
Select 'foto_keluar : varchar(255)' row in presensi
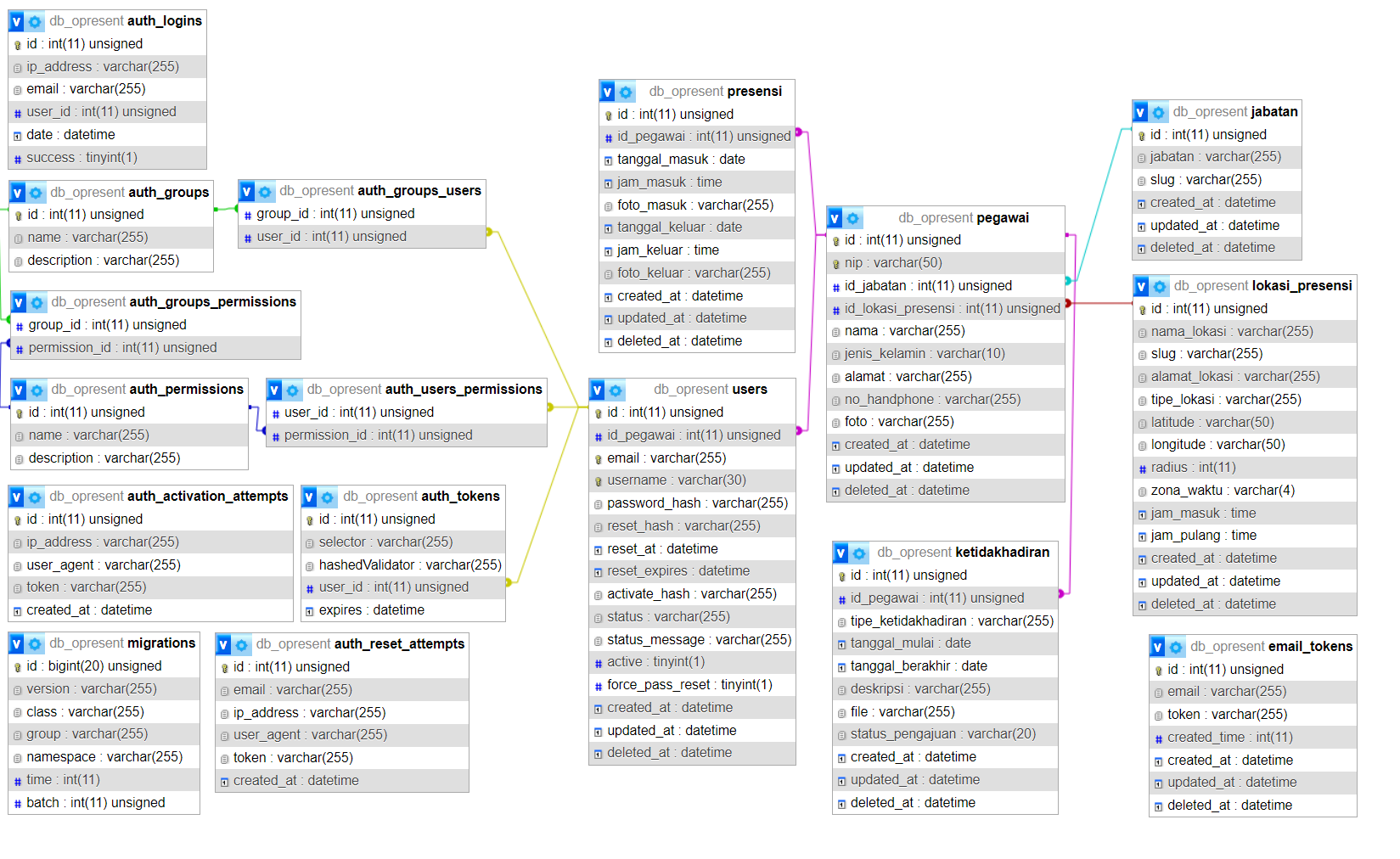(697, 273)
